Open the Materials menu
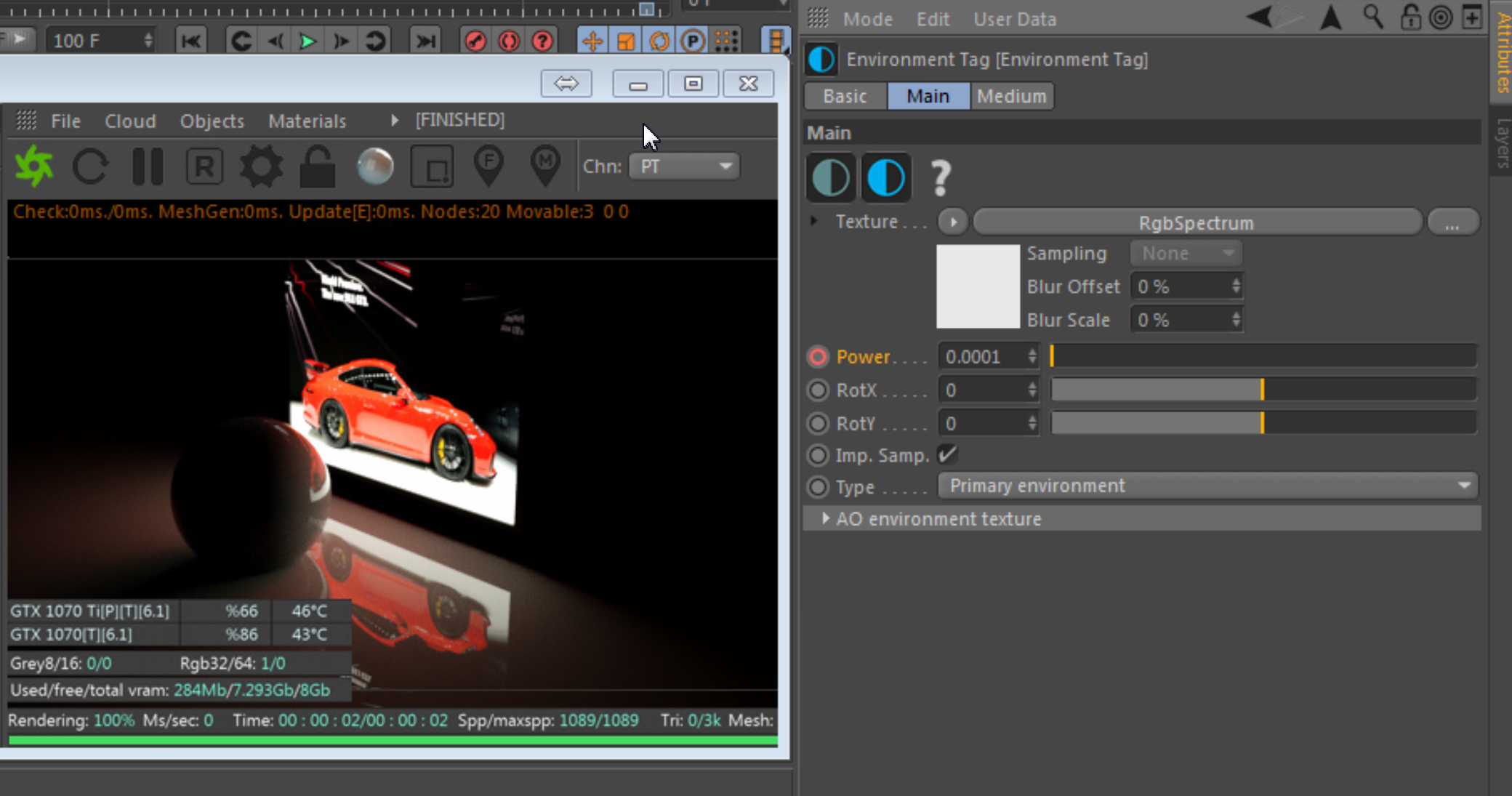The height and width of the screenshot is (796, 1512). [307, 121]
